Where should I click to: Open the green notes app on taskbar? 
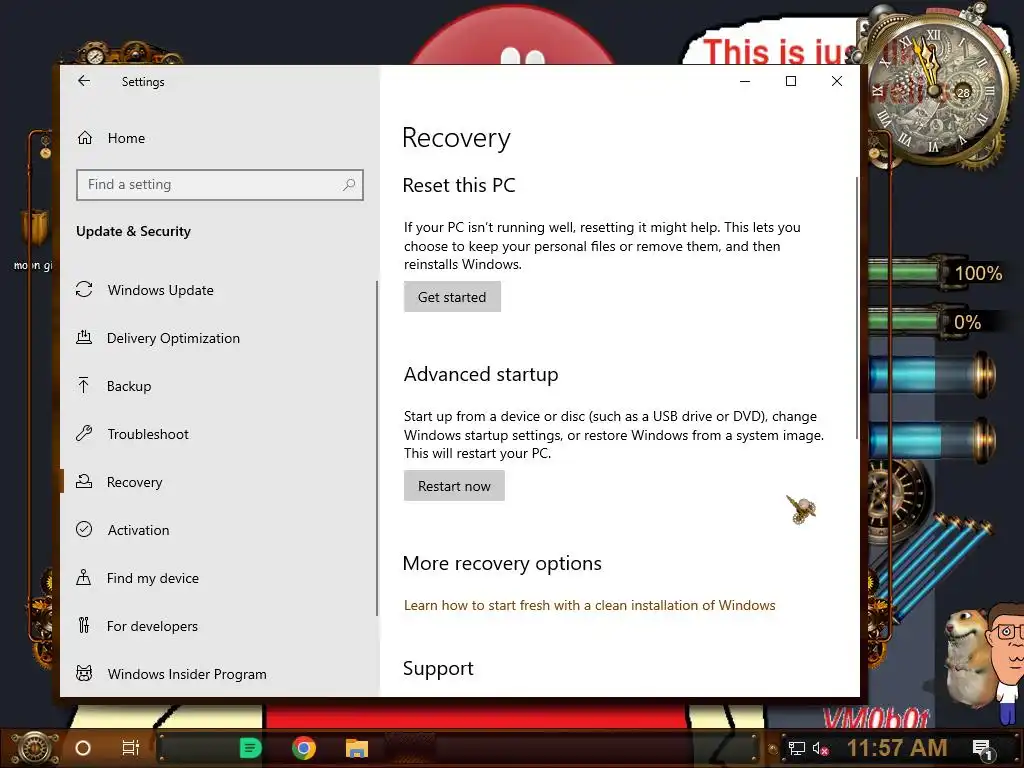tap(250, 748)
